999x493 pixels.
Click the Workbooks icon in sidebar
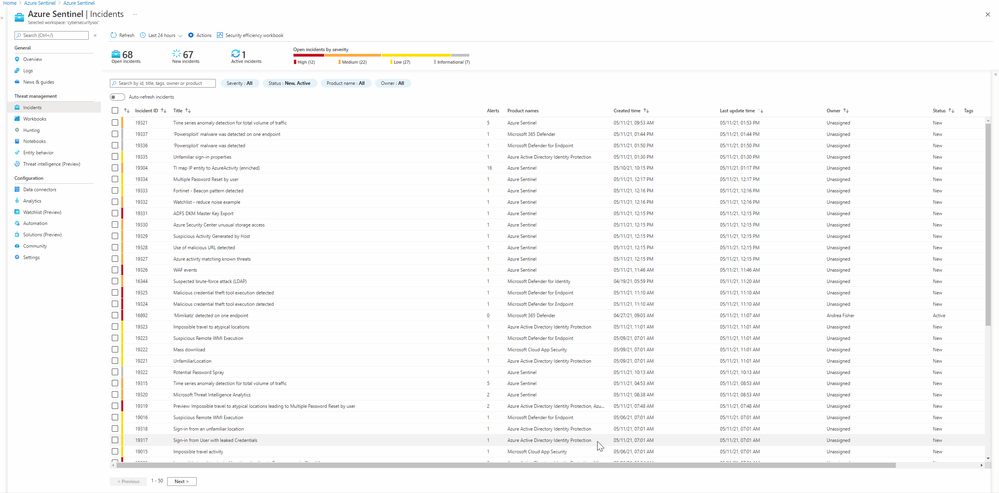pos(17,119)
